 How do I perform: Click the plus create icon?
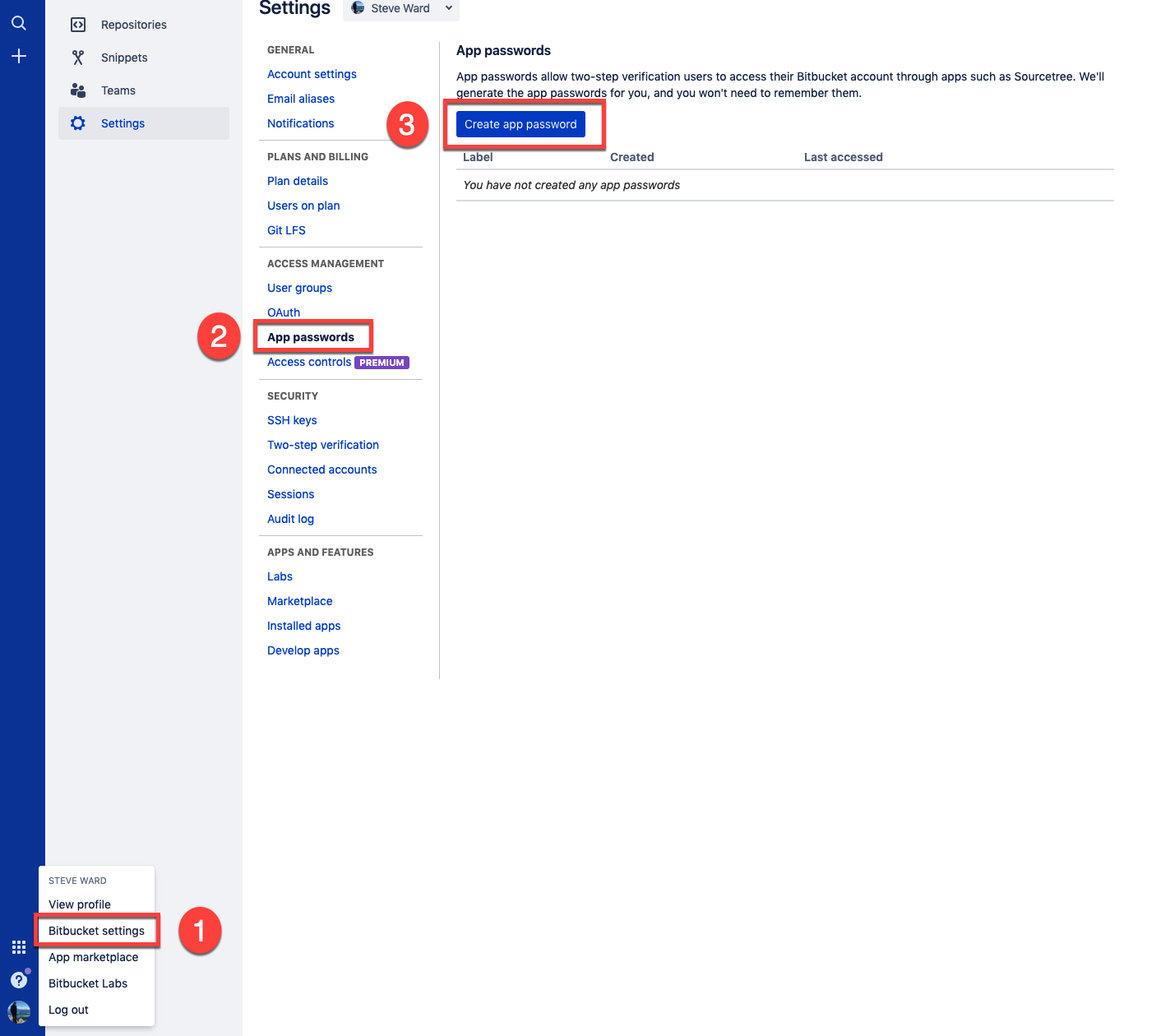(x=19, y=56)
